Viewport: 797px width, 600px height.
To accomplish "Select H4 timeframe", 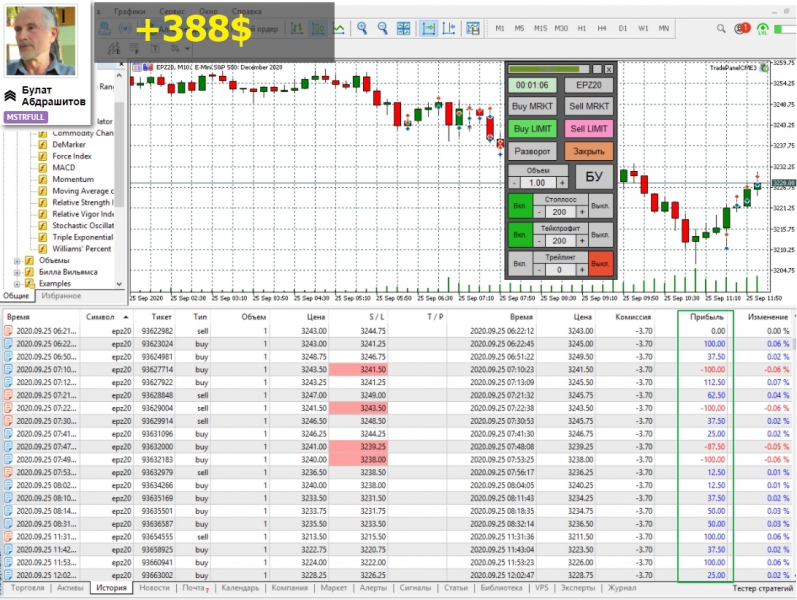I will click(602, 28).
